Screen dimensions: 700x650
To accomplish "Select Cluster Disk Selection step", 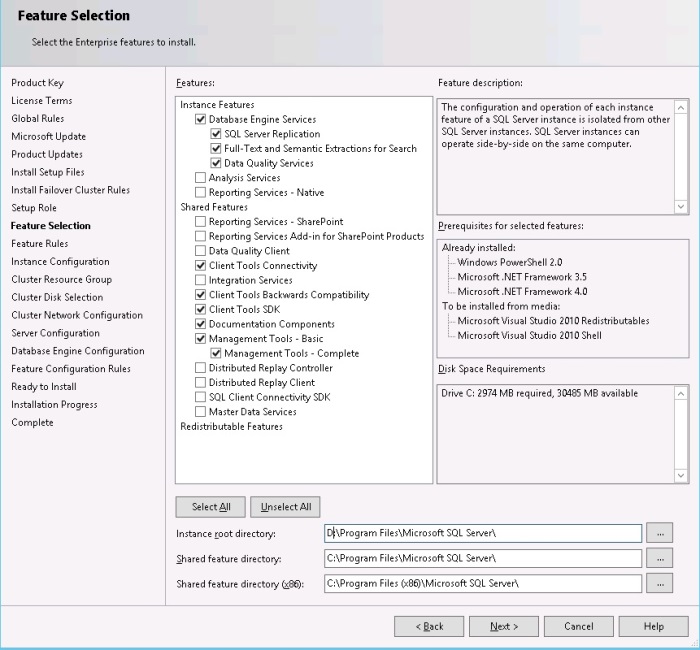I will pyautogui.click(x=57, y=297).
